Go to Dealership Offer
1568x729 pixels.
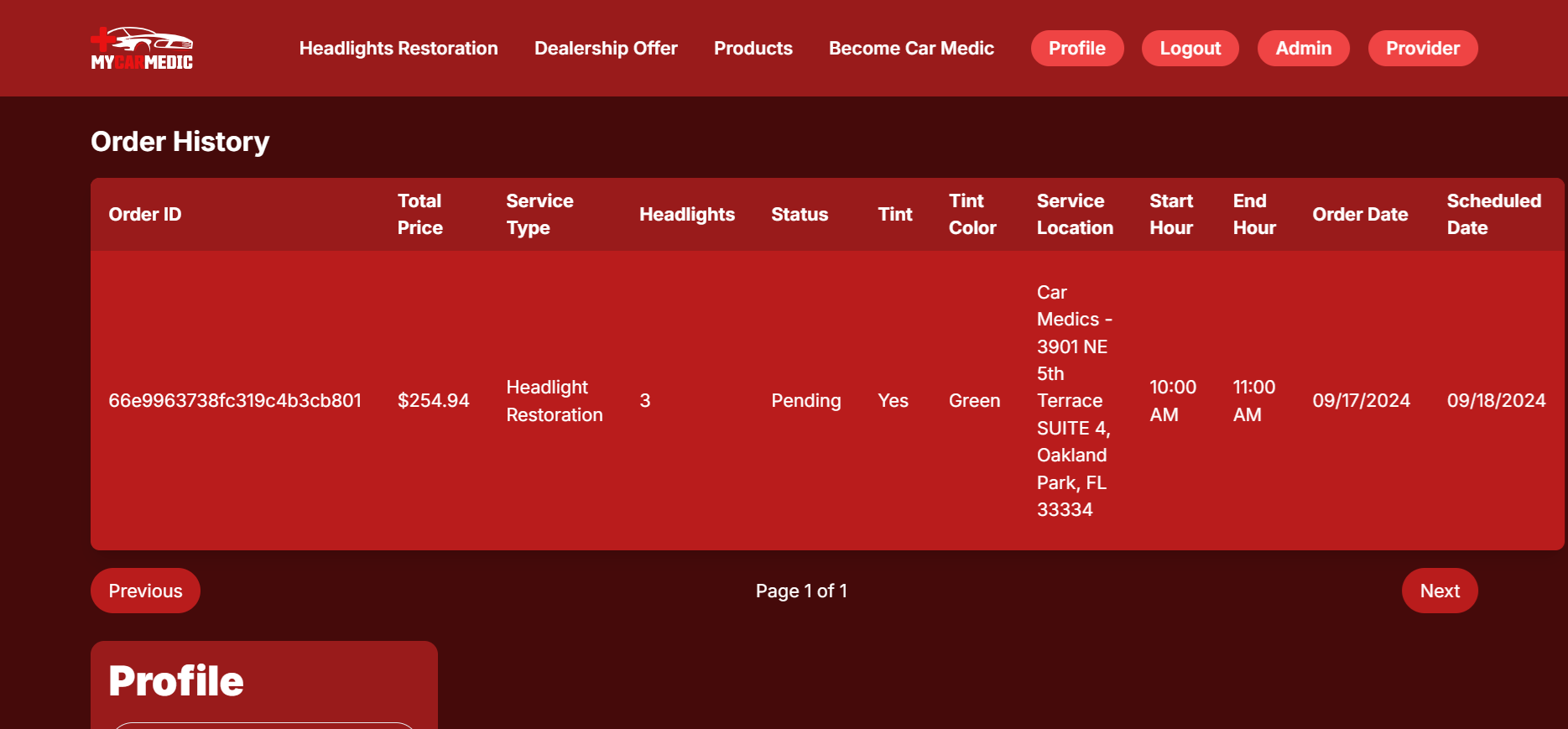tap(606, 49)
